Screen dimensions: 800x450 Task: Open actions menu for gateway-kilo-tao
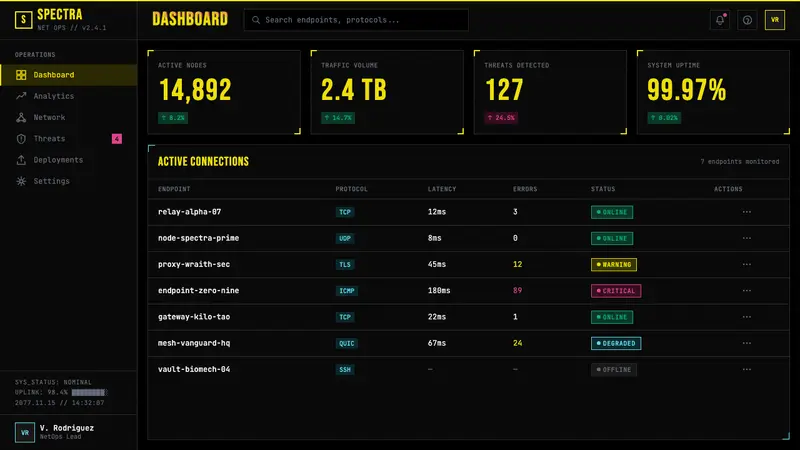(747, 317)
